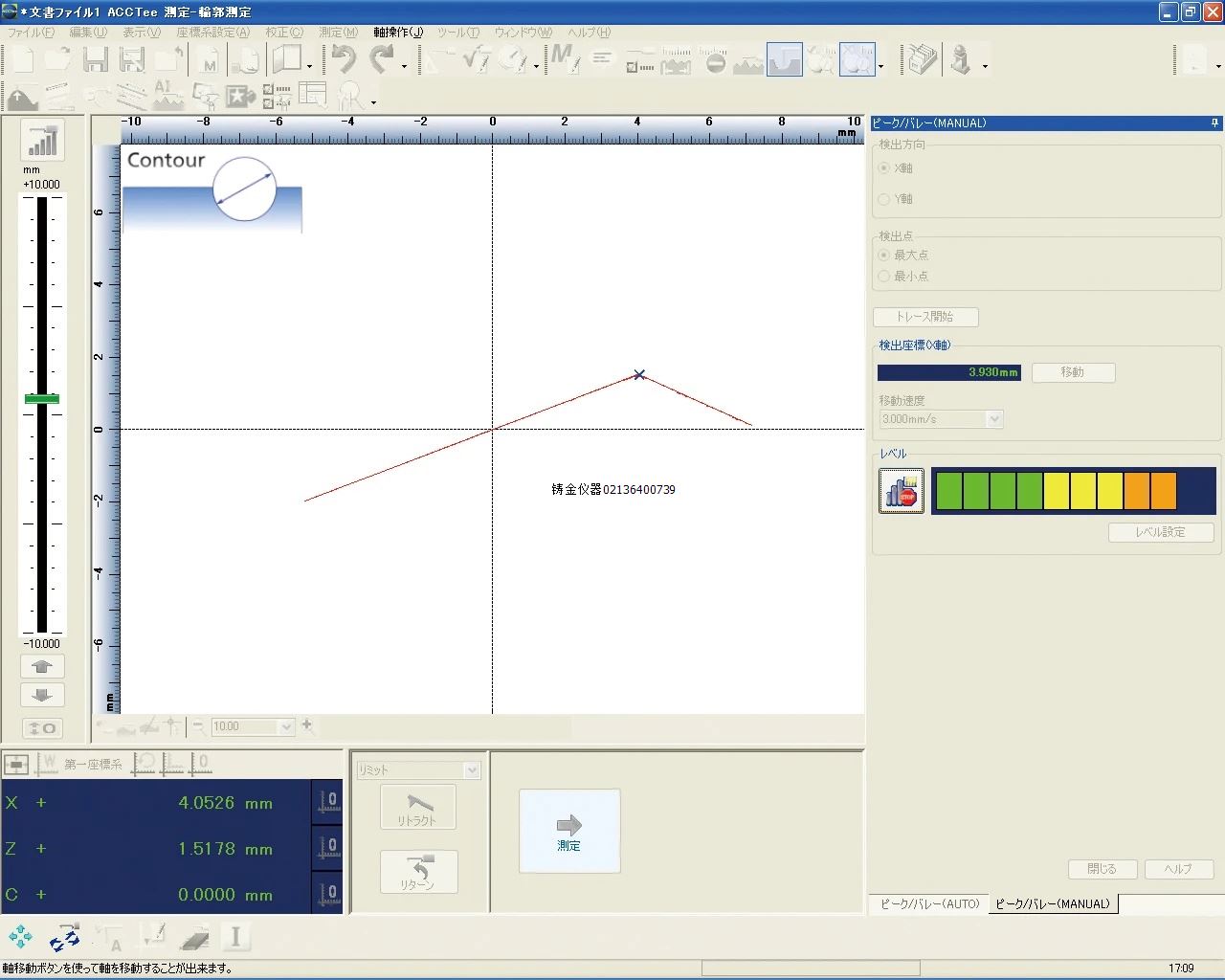1225x980 pixels.
Task: Click the green marker on vertical scale
Action: (x=42, y=398)
